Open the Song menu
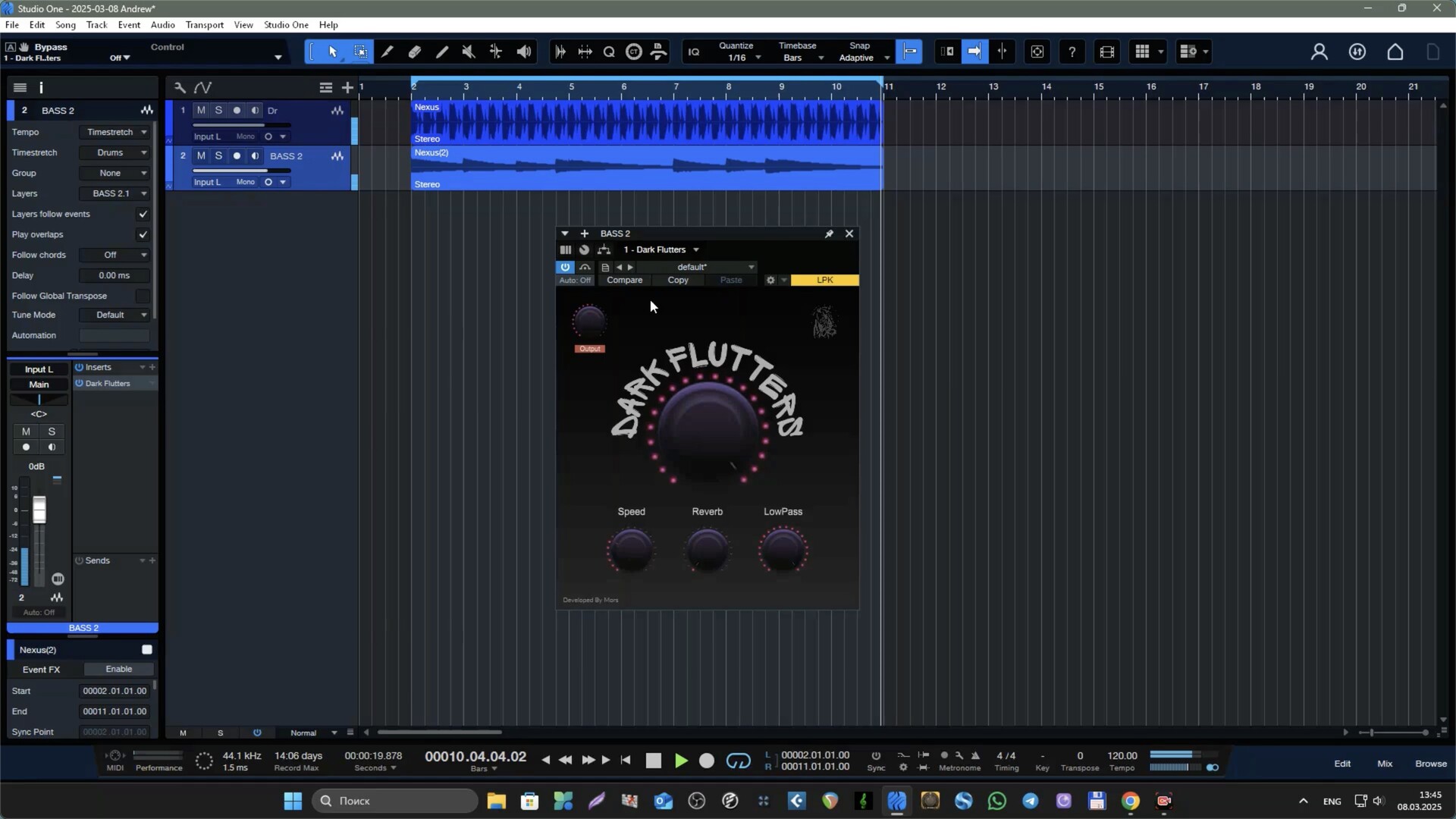The height and width of the screenshot is (819, 1456). pyautogui.click(x=65, y=24)
